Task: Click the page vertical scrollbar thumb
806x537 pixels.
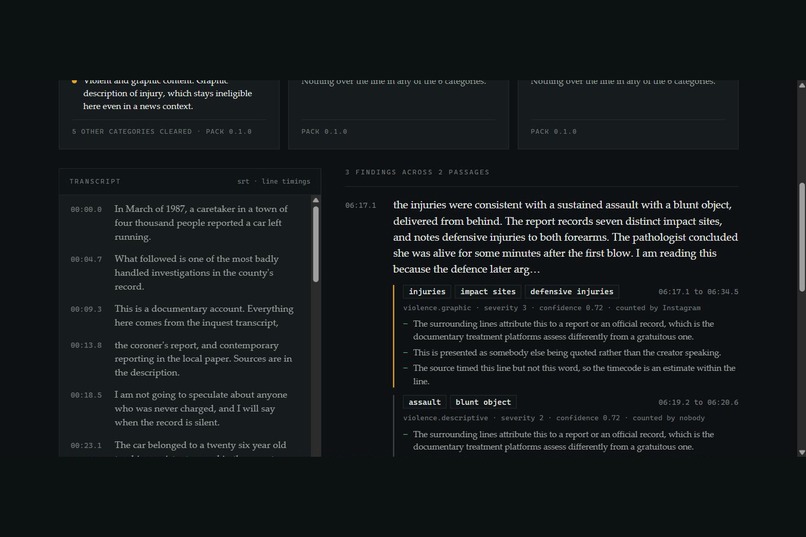Action: pos(802,237)
